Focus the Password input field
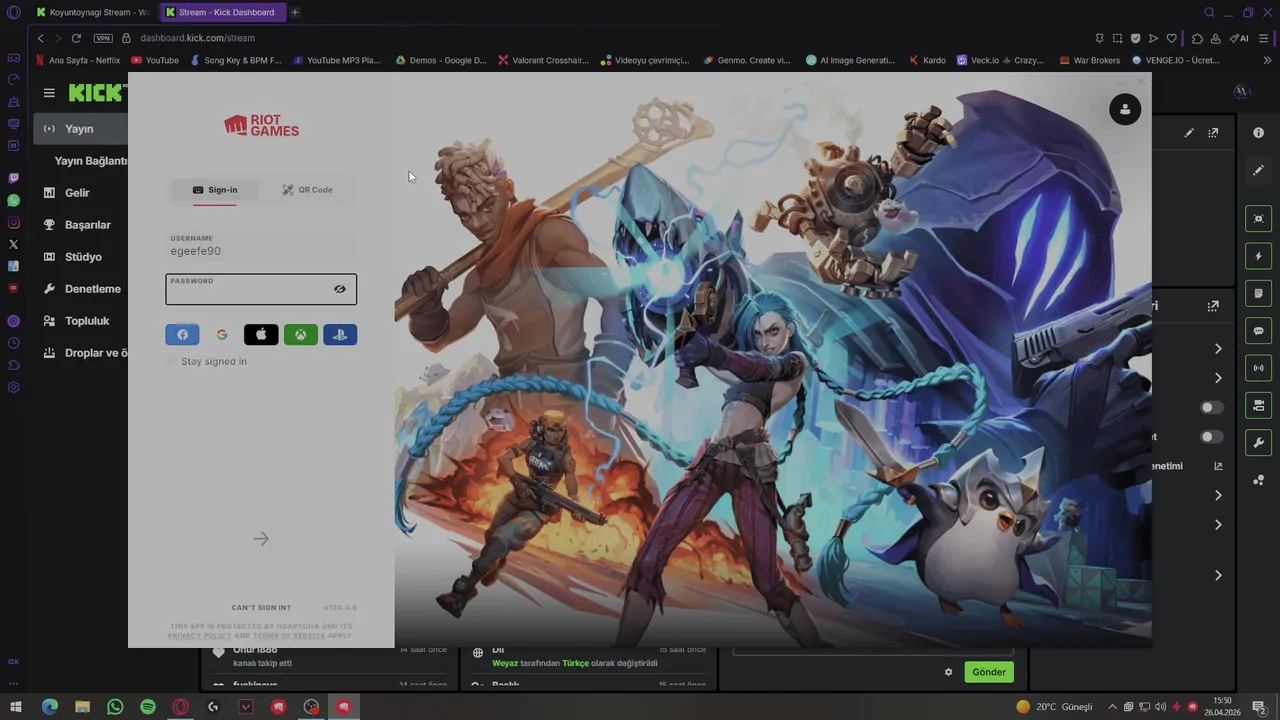This screenshot has height=720, width=1280. (x=261, y=289)
